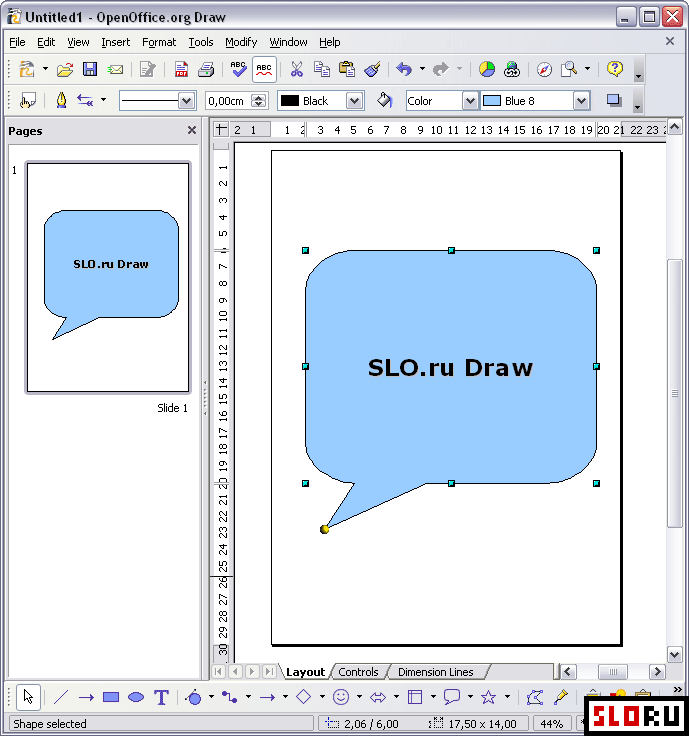Click the Export as PDF icon
Screen dimensions: 689x736
(181, 69)
